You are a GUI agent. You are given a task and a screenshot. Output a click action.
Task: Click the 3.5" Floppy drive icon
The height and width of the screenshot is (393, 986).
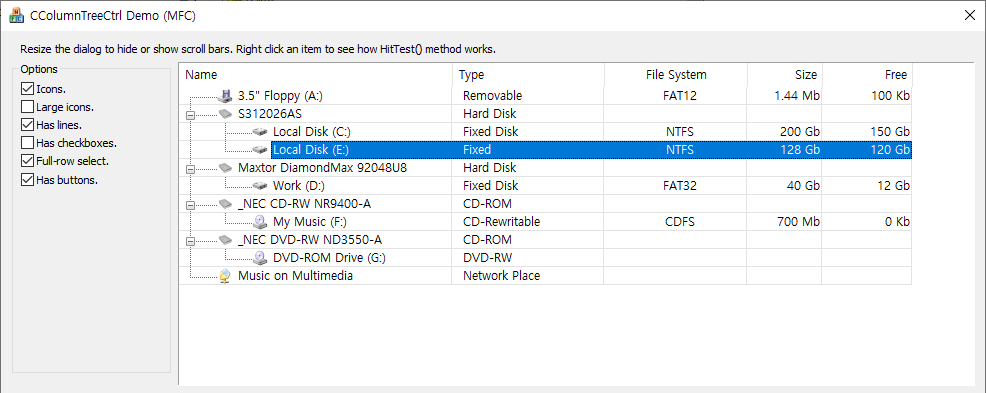coord(225,96)
